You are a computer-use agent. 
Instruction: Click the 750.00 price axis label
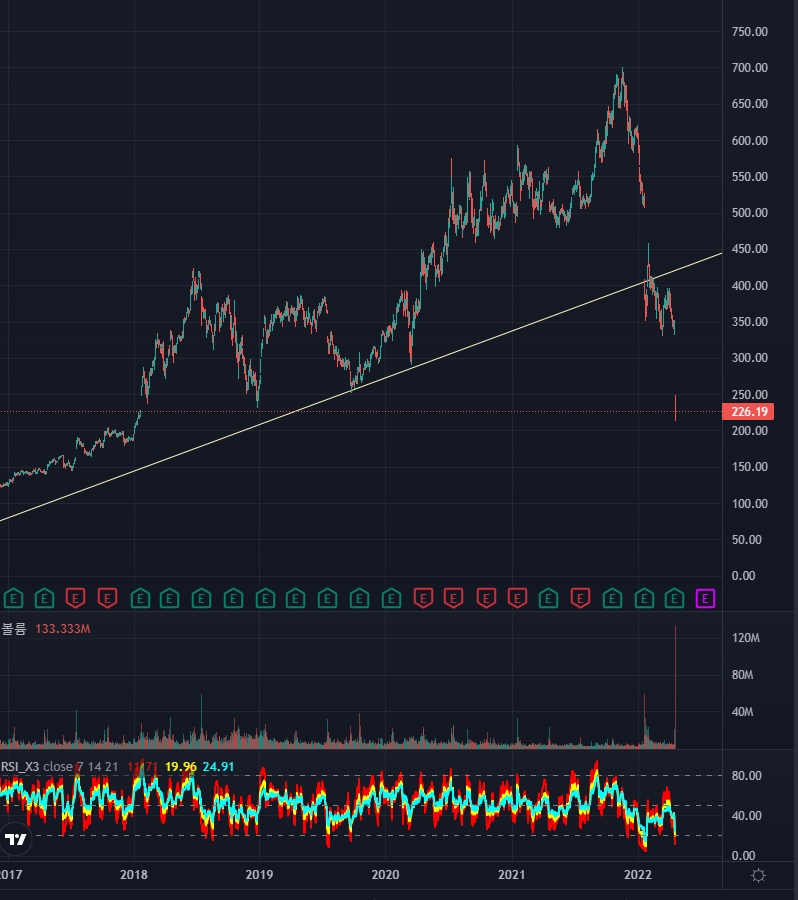[x=749, y=32]
